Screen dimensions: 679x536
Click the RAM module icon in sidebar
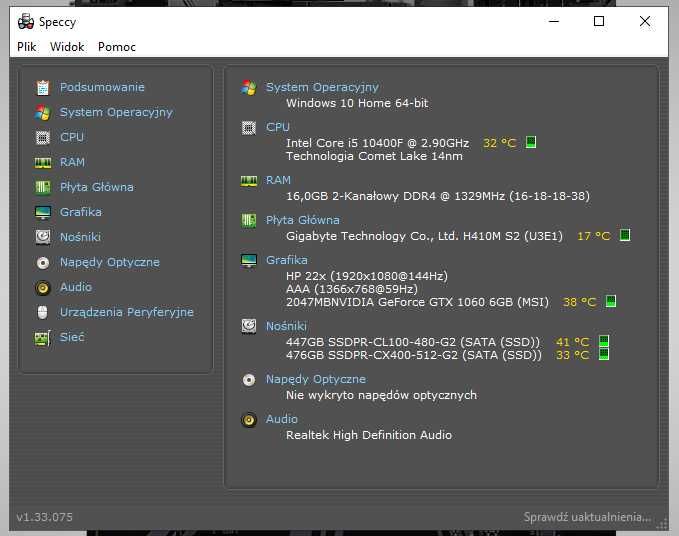click(x=42, y=162)
